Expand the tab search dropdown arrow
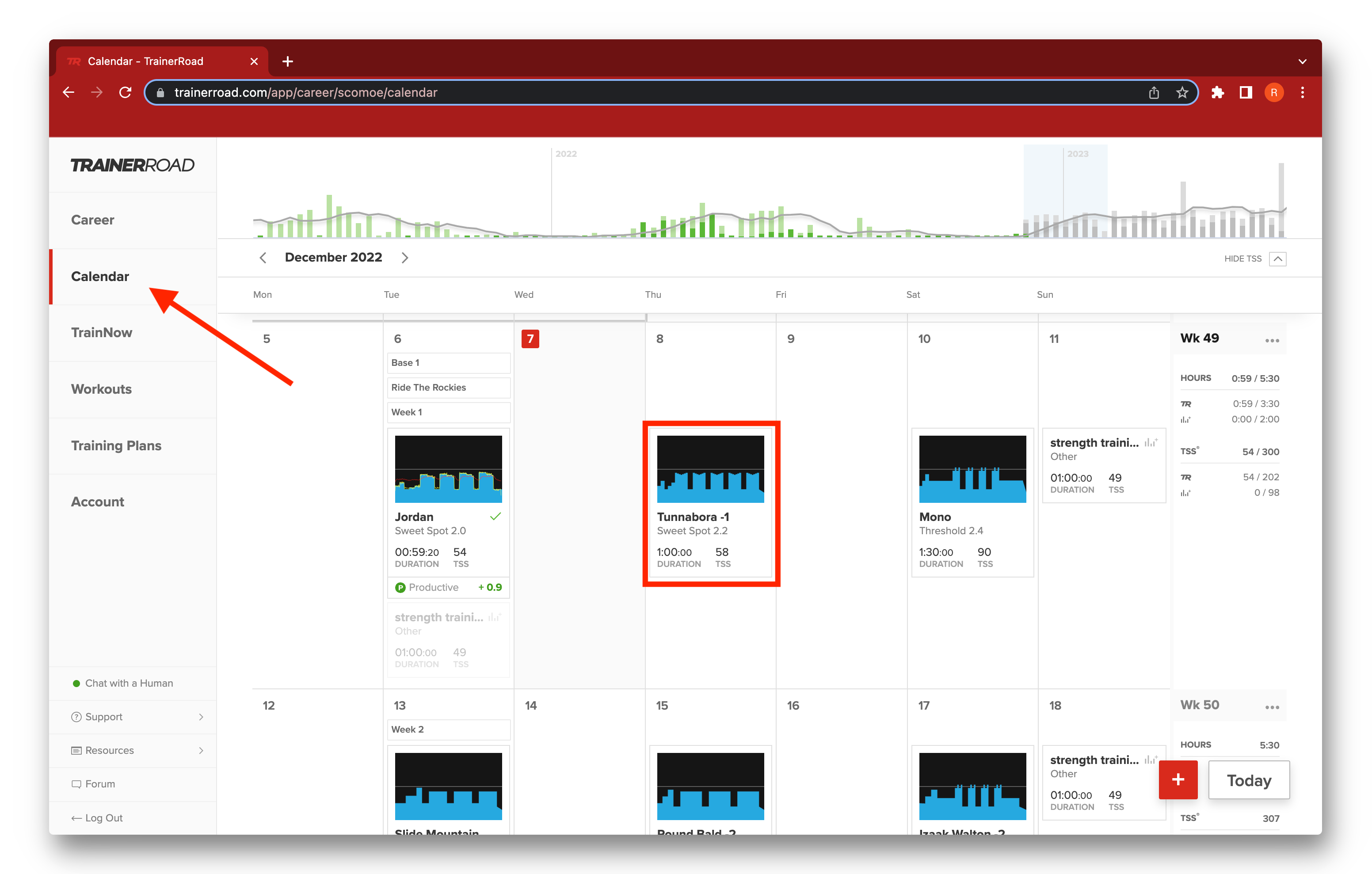Screen dimensions: 1372x874 click(1303, 61)
